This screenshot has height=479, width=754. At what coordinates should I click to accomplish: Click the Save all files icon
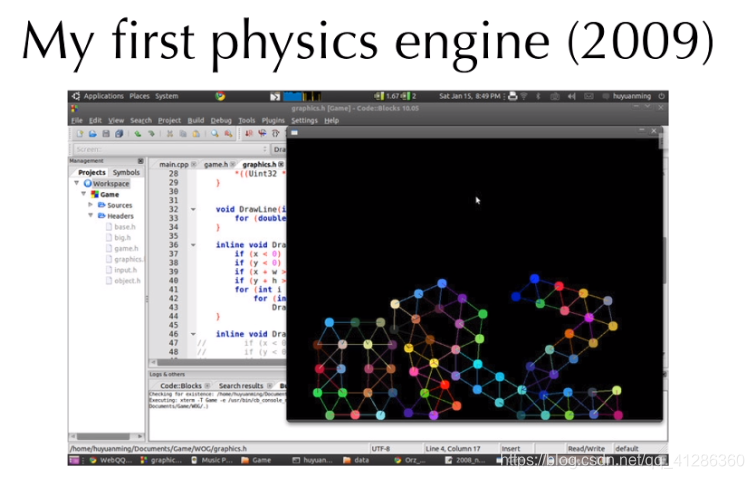119,134
